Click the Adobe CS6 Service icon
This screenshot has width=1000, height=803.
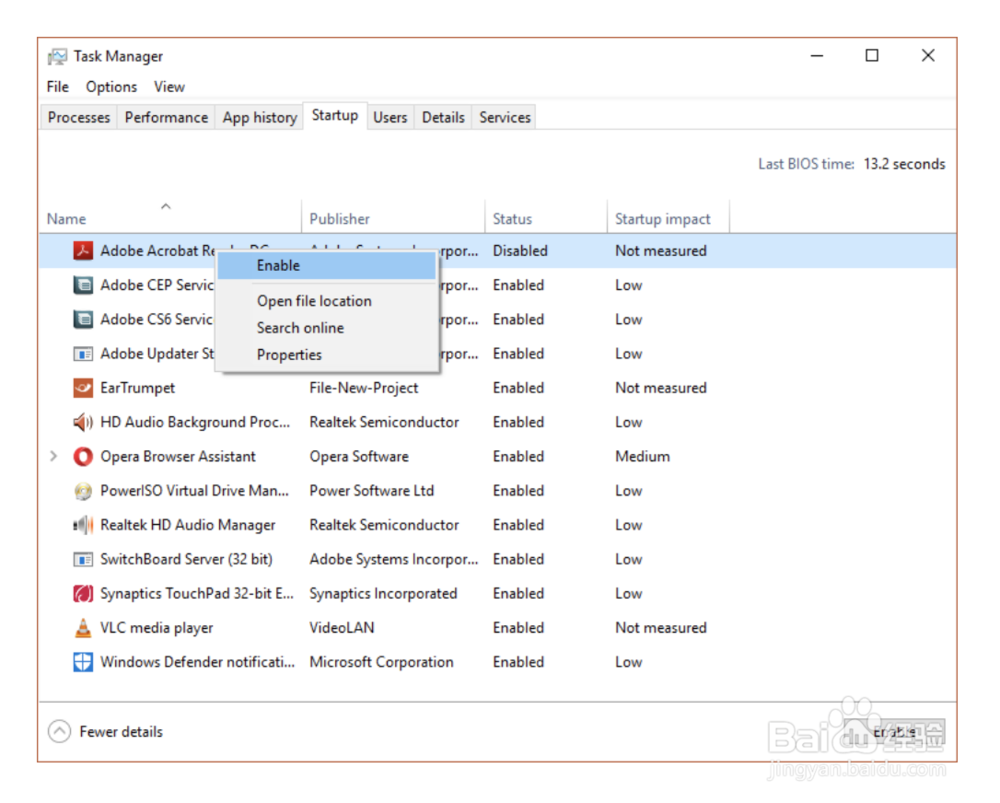pos(83,319)
